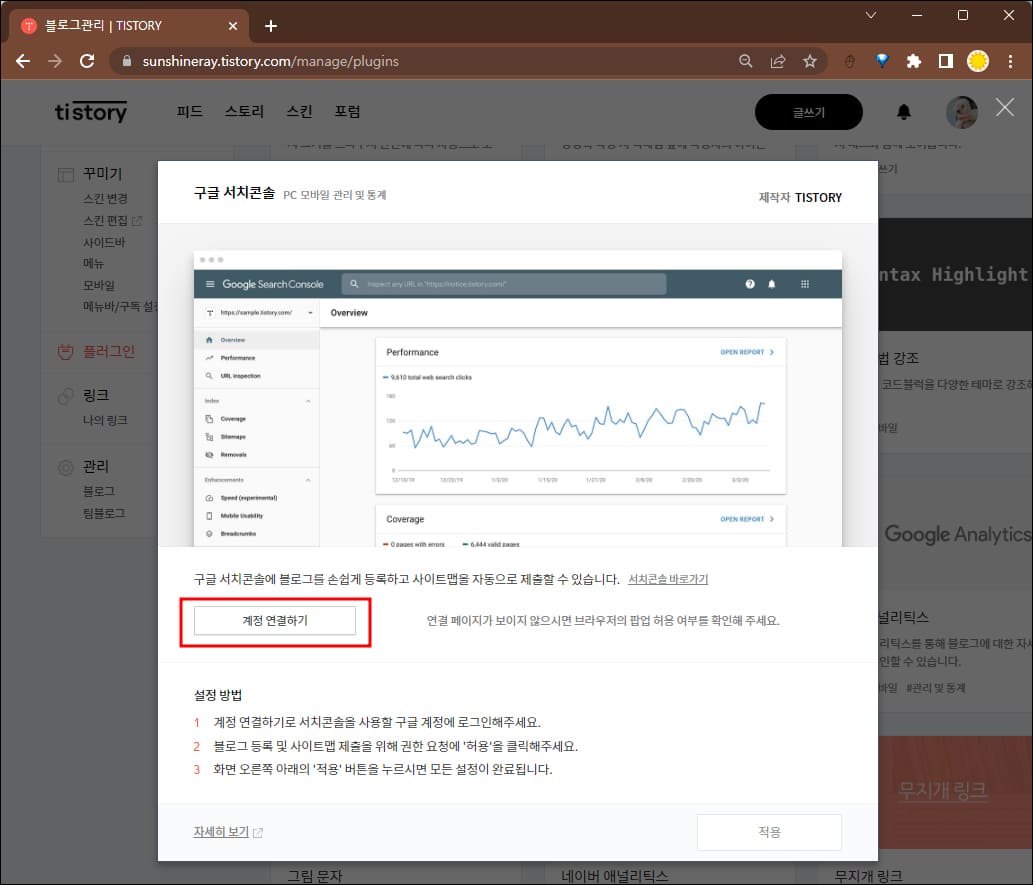The width and height of the screenshot is (1033, 885).
Task: Click the blue diamond extension icon
Action: [x=882, y=61]
